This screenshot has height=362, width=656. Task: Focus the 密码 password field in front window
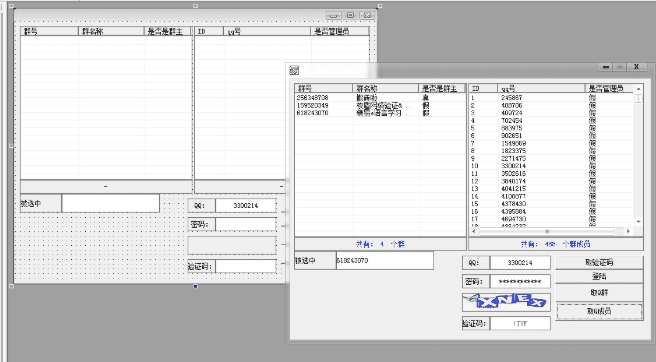coord(520,282)
